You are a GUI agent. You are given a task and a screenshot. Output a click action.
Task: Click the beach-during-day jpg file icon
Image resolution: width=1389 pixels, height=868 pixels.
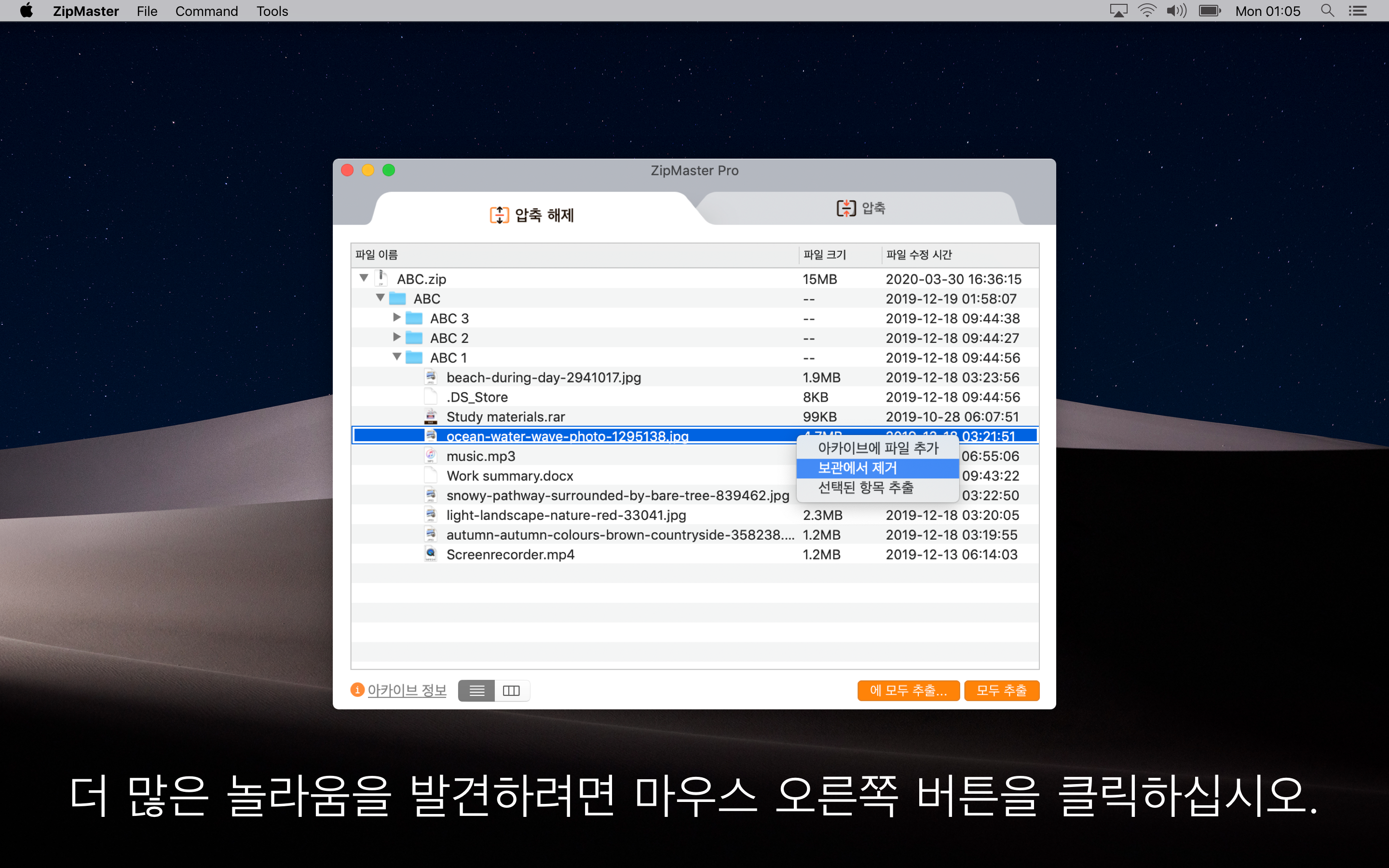(x=431, y=377)
